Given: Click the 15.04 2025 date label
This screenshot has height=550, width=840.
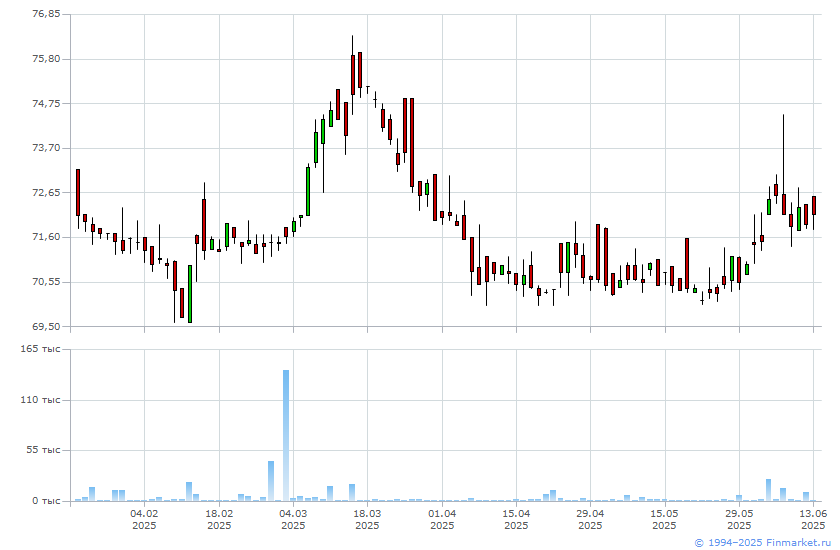Looking at the screenshot, I should pos(516,519).
